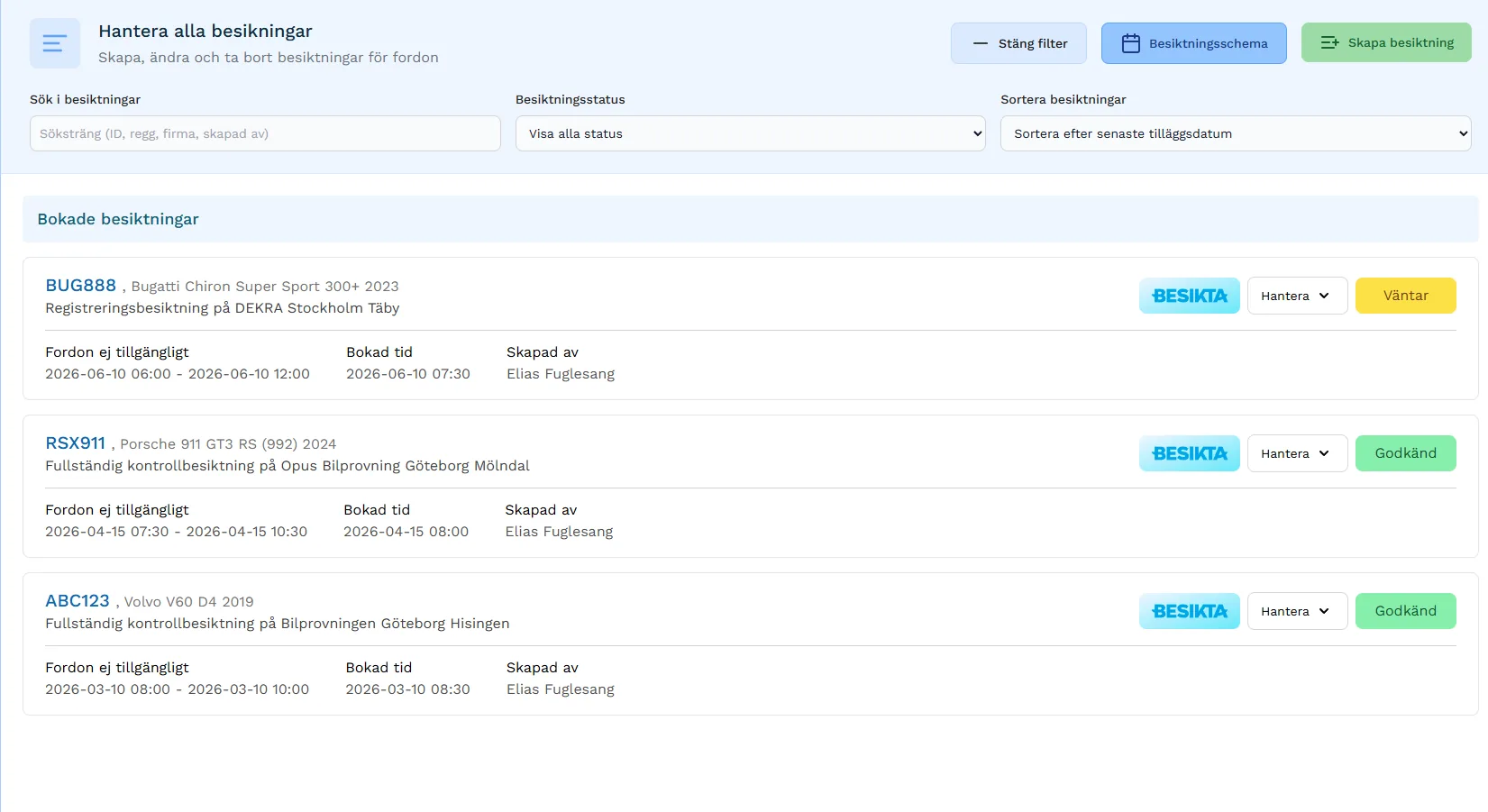Image resolution: width=1488 pixels, height=812 pixels.
Task: Click Godkänd status for RSX911
Action: [x=1405, y=453]
